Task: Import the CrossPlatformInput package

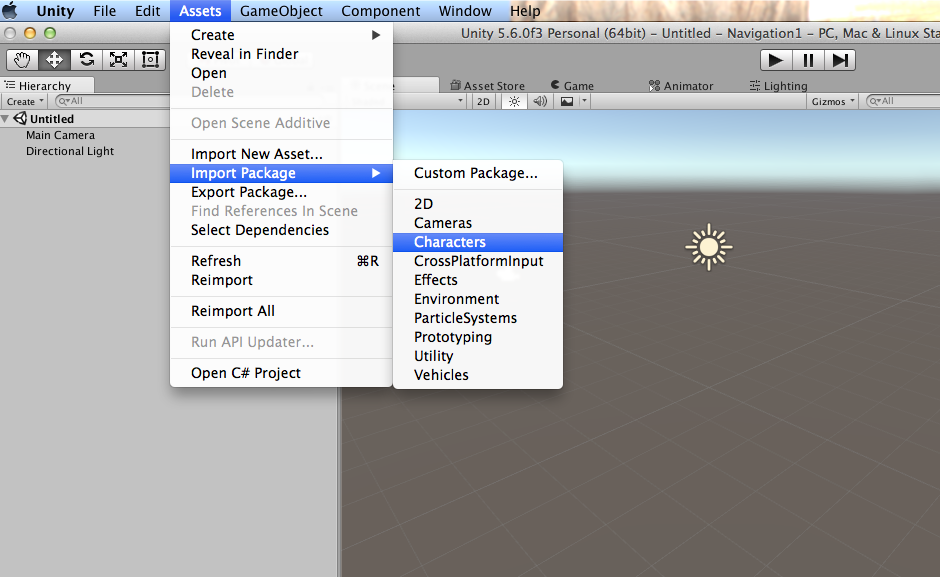Action: pos(478,262)
